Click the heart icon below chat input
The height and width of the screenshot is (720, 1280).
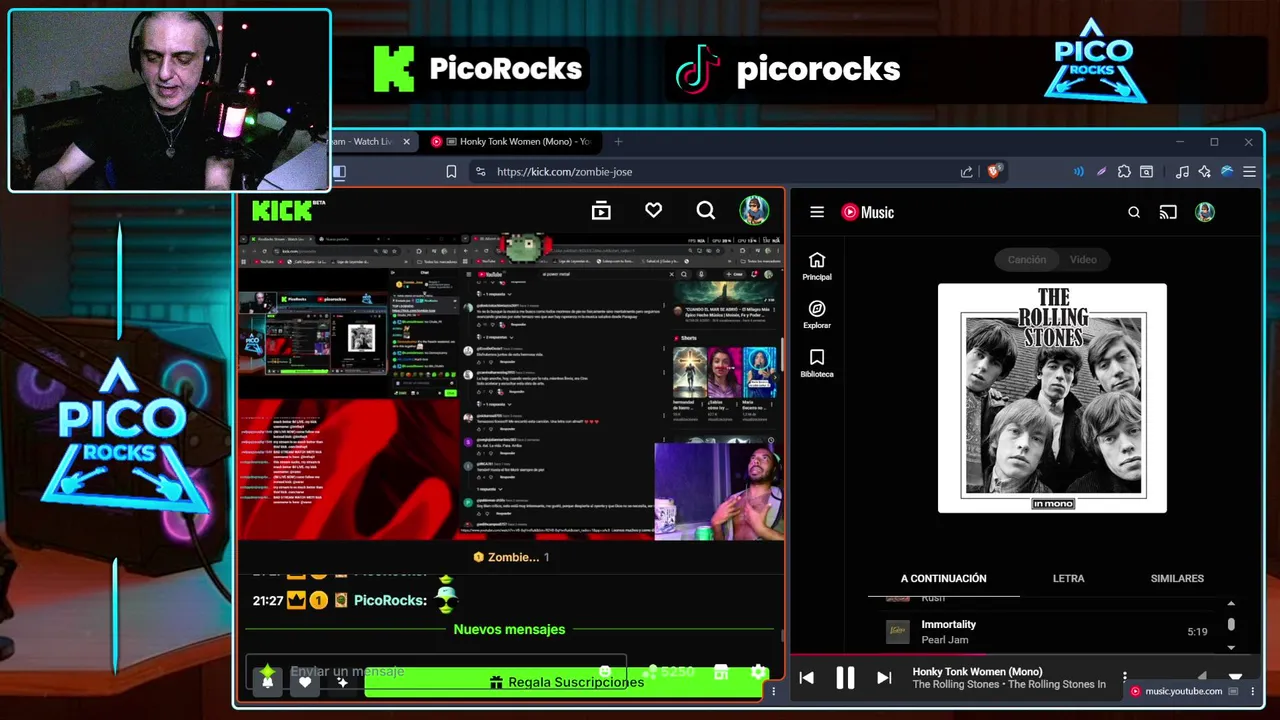click(305, 682)
